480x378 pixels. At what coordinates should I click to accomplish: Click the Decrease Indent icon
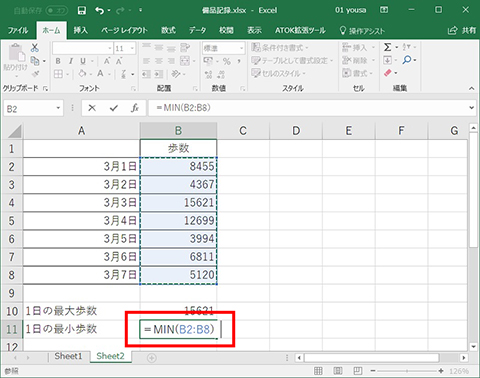click(x=146, y=74)
